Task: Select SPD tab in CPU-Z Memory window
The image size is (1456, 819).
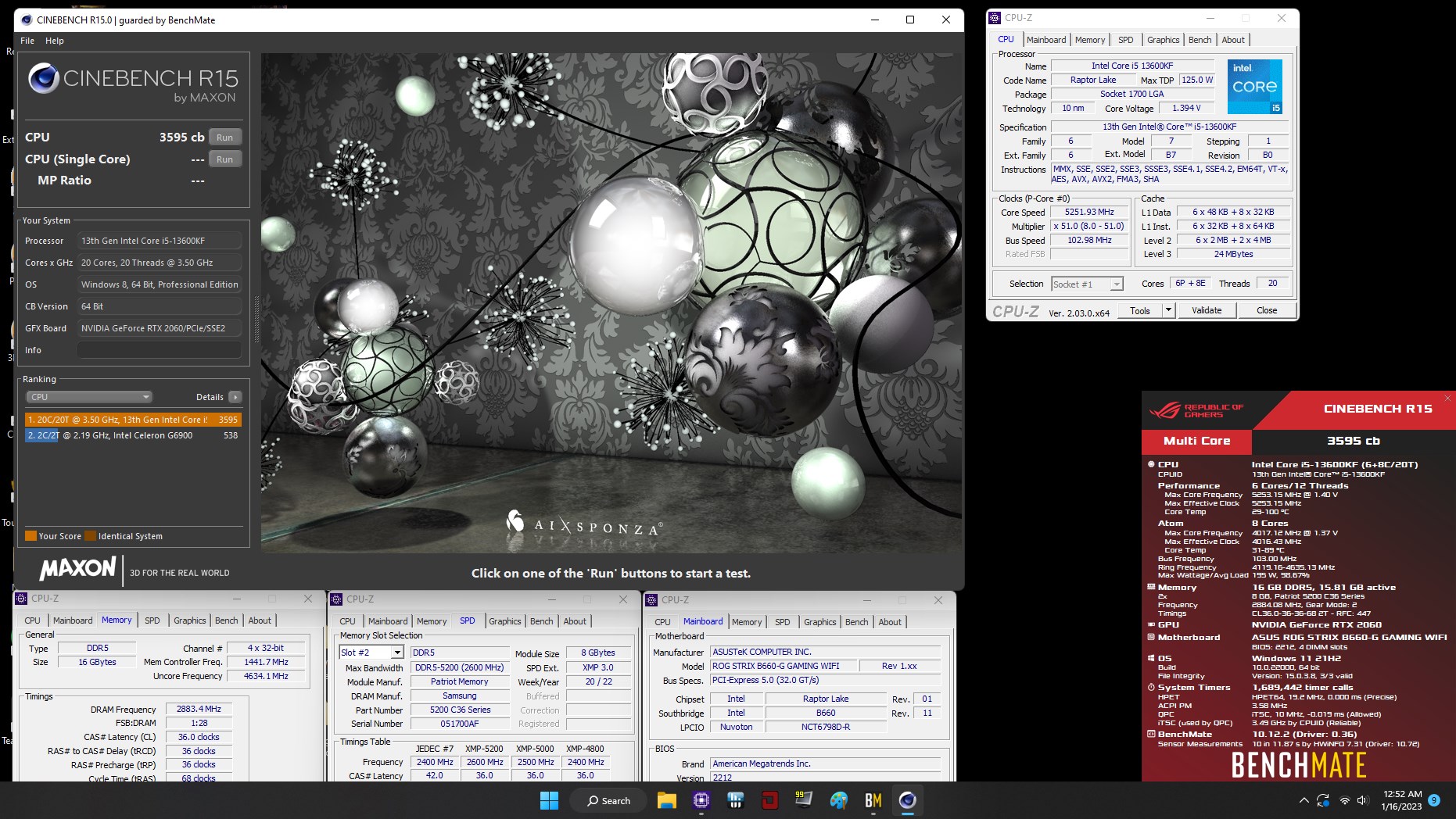Action: [152, 621]
